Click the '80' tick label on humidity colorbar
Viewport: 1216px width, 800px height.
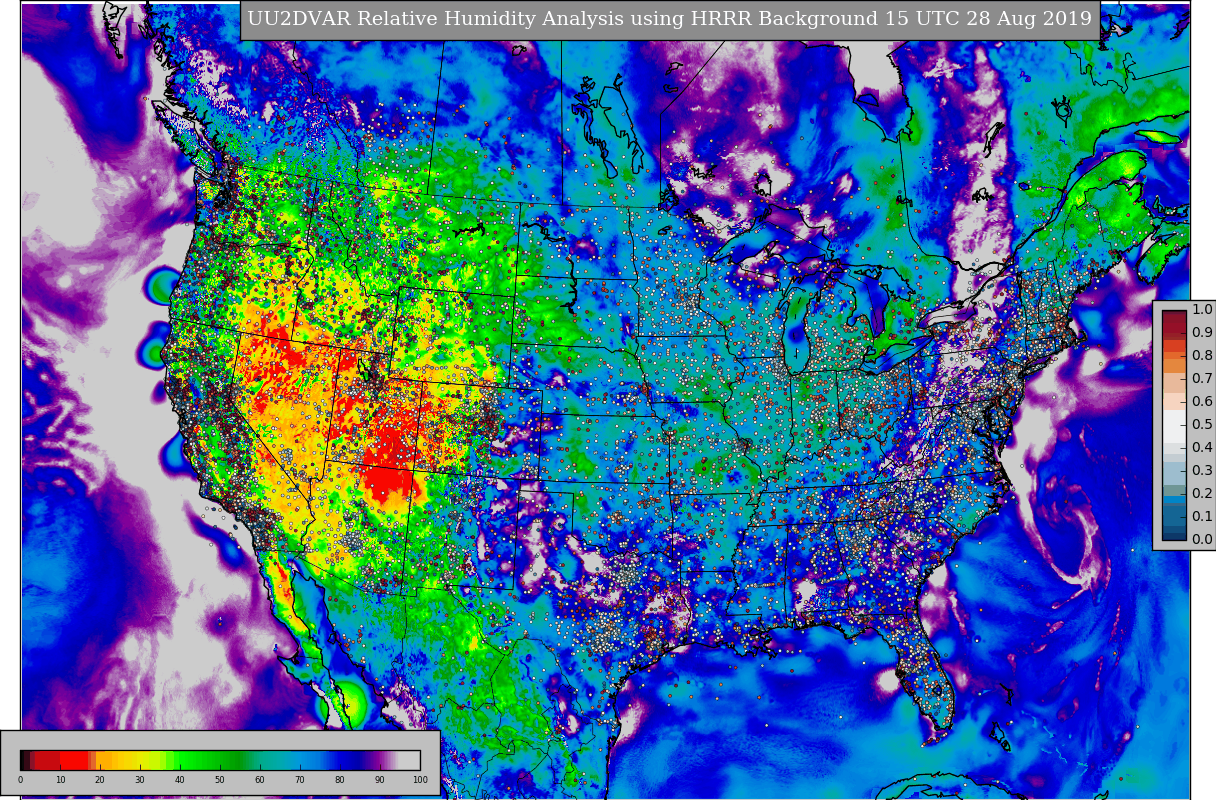point(339,779)
